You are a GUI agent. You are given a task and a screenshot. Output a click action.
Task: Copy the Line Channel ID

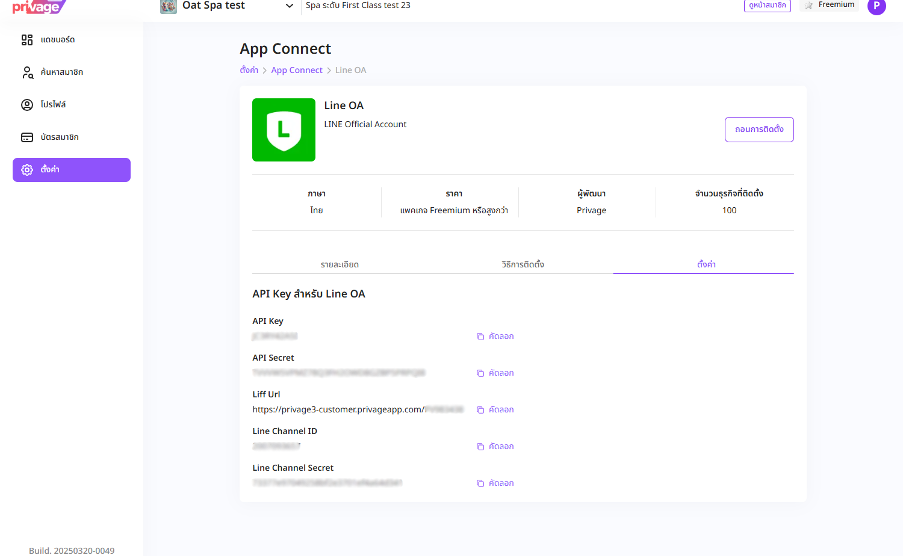(495, 446)
